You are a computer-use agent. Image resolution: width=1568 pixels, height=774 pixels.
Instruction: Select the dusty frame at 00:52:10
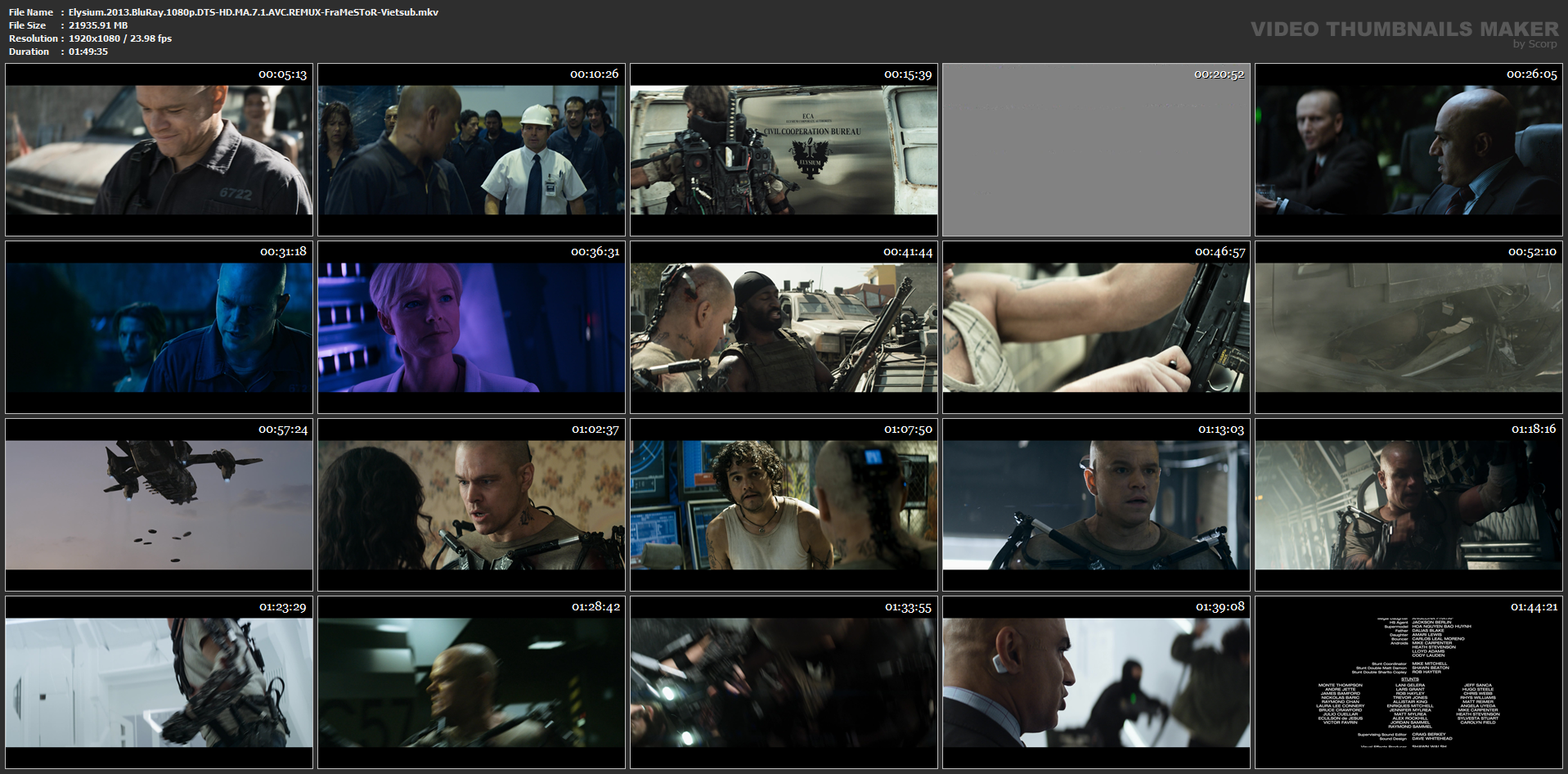[x=1409, y=327]
